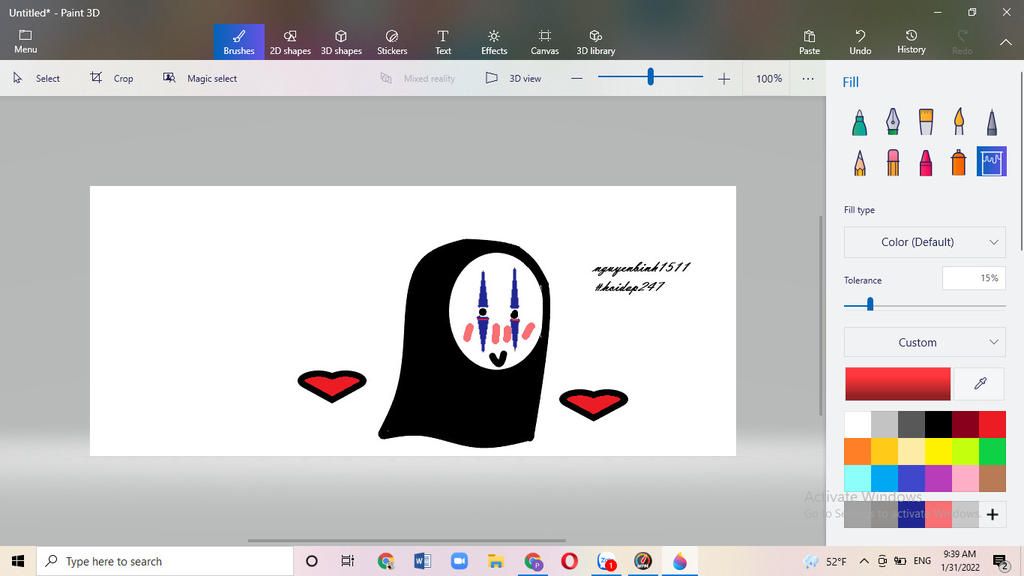This screenshot has width=1024, height=576.
Task: Open the clock and calendar flyout
Action: coord(961,561)
